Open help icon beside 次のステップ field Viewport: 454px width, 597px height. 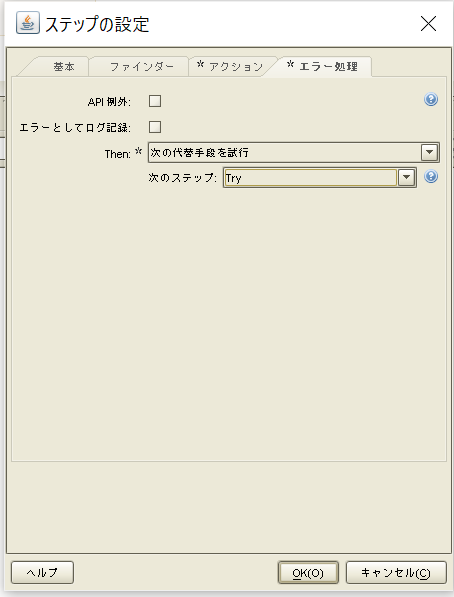(431, 177)
